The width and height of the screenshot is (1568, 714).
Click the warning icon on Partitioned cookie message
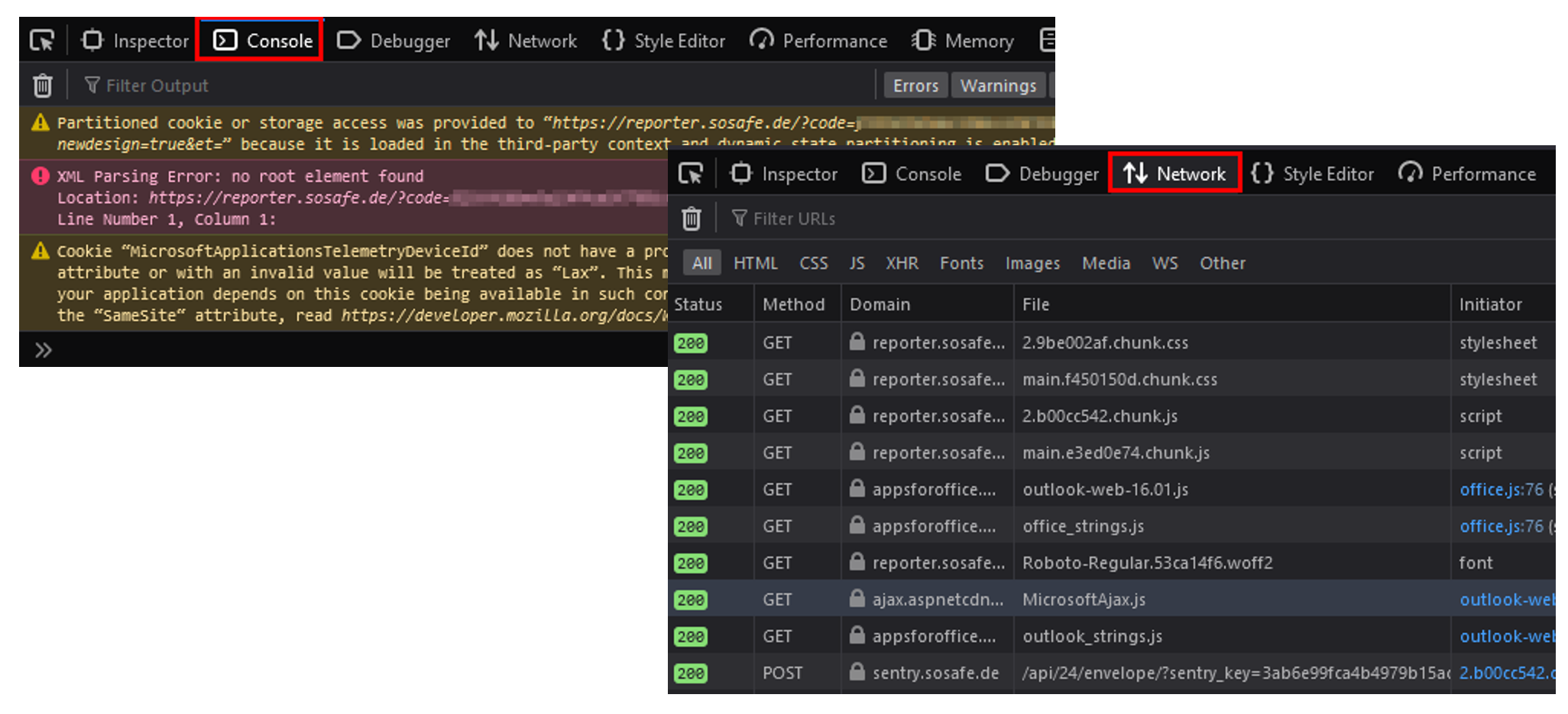pyautogui.click(x=40, y=122)
